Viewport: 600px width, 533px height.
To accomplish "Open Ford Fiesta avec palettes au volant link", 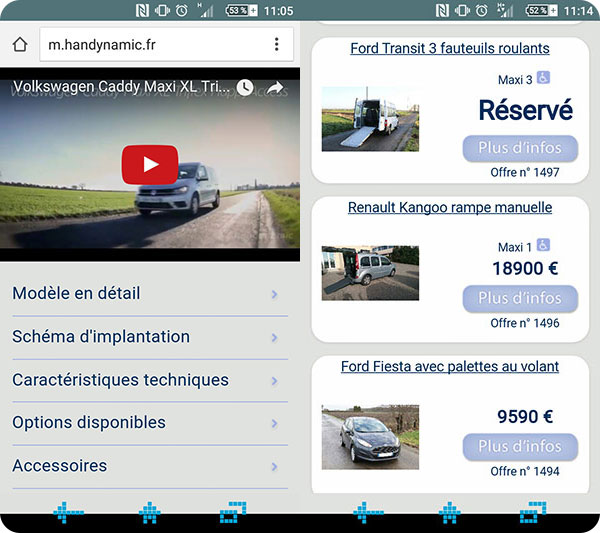I will point(449,367).
